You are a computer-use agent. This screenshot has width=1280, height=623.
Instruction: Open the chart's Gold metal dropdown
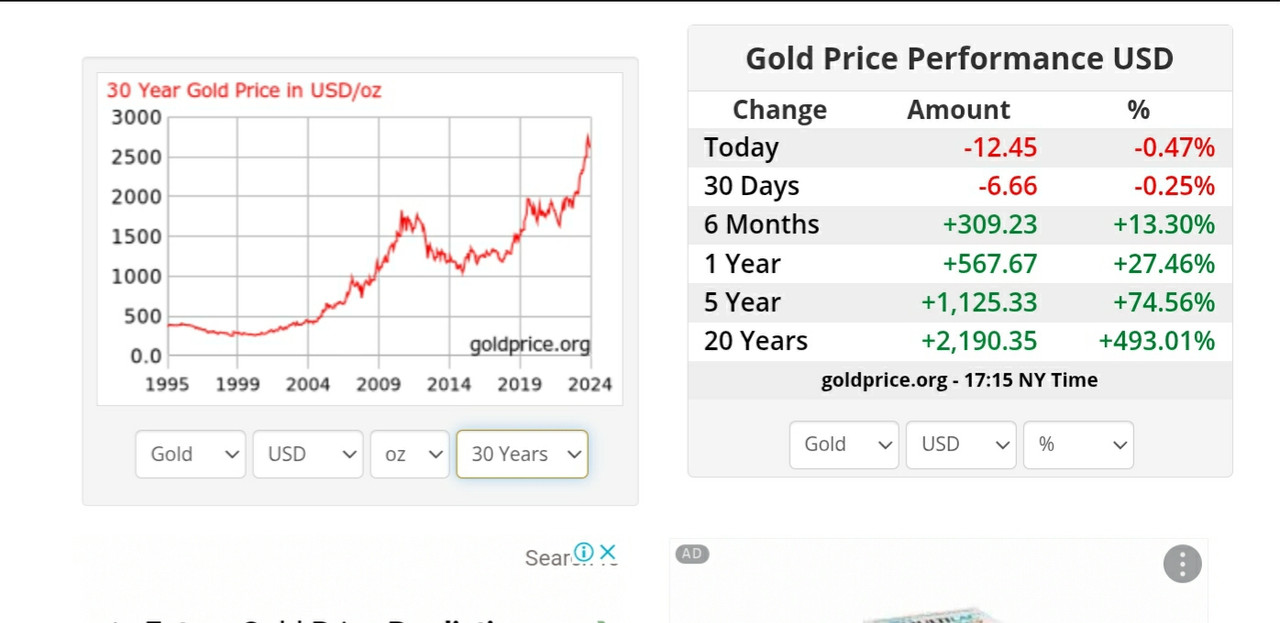(x=190, y=454)
